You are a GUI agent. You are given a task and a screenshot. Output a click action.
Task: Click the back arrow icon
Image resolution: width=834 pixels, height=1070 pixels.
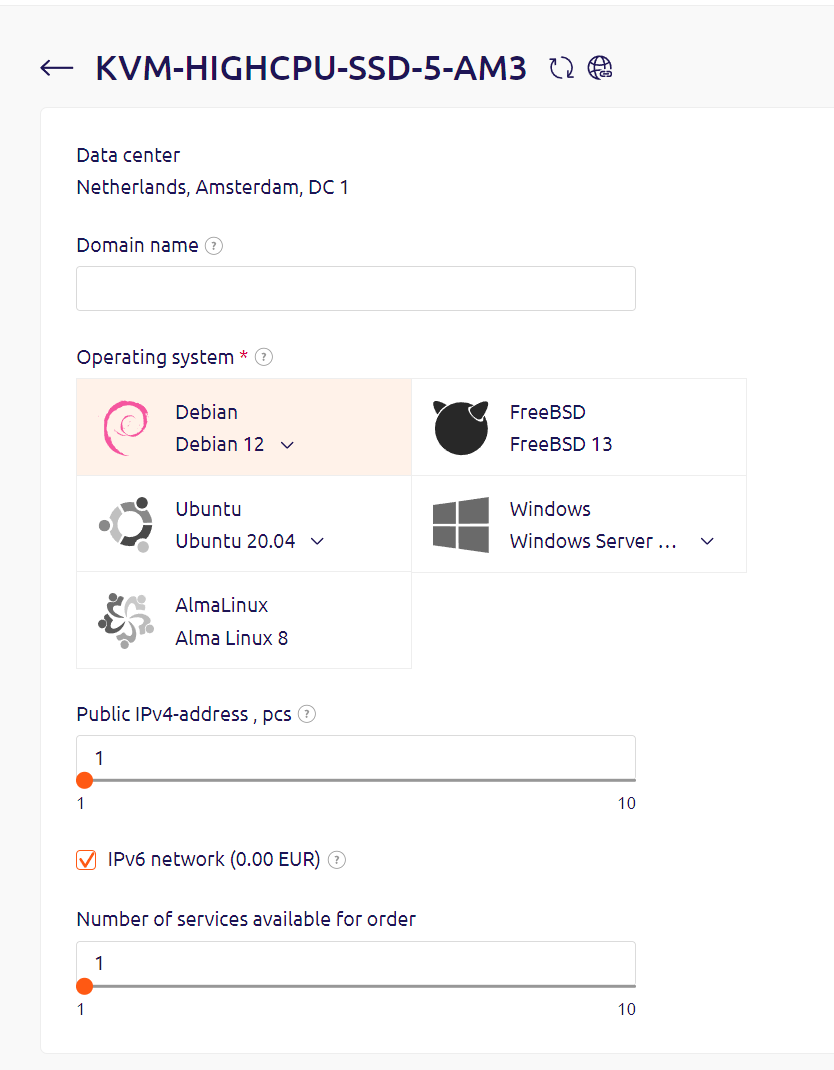57,68
